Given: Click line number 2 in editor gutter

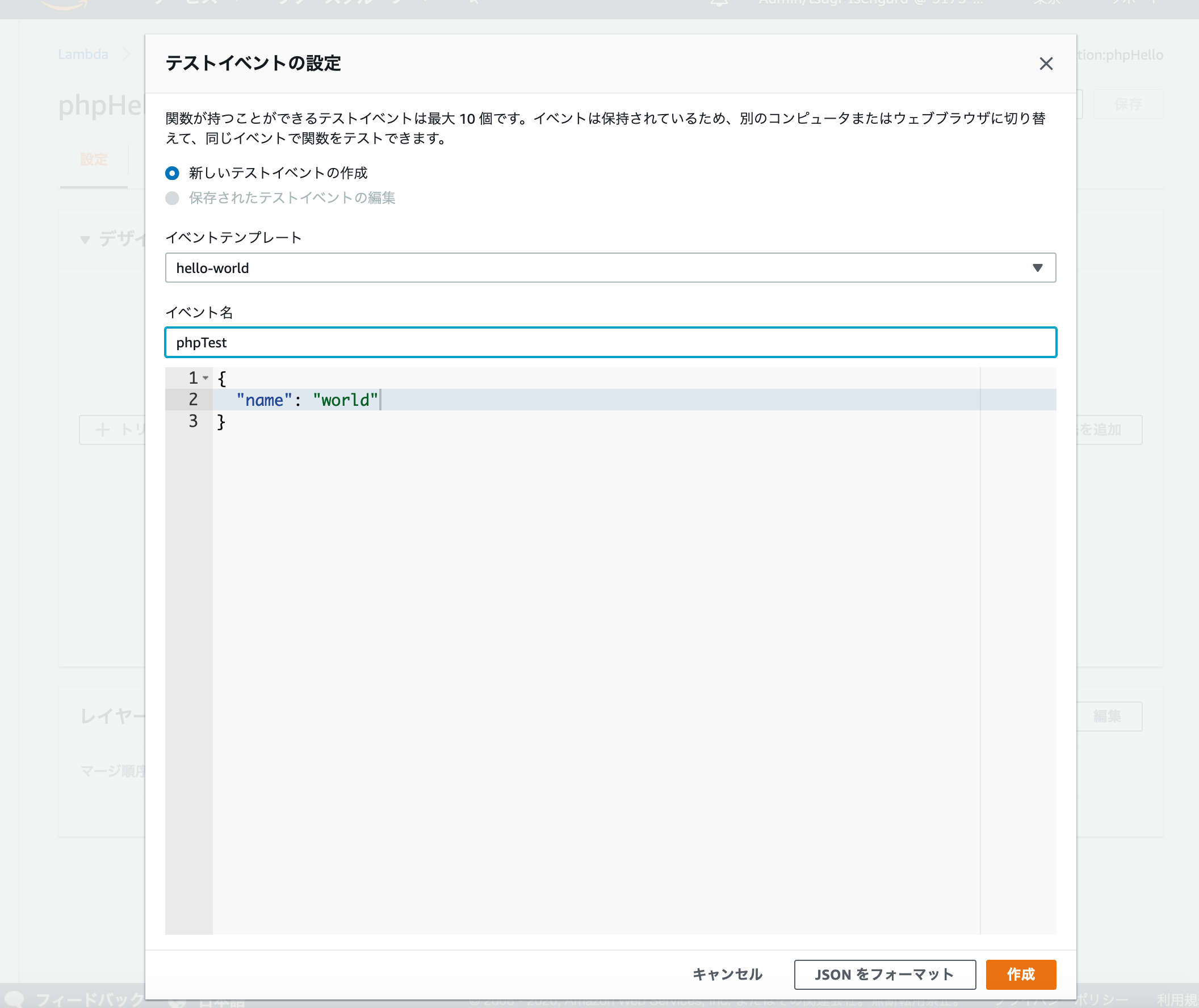Looking at the screenshot, I should tap(193, 400).
